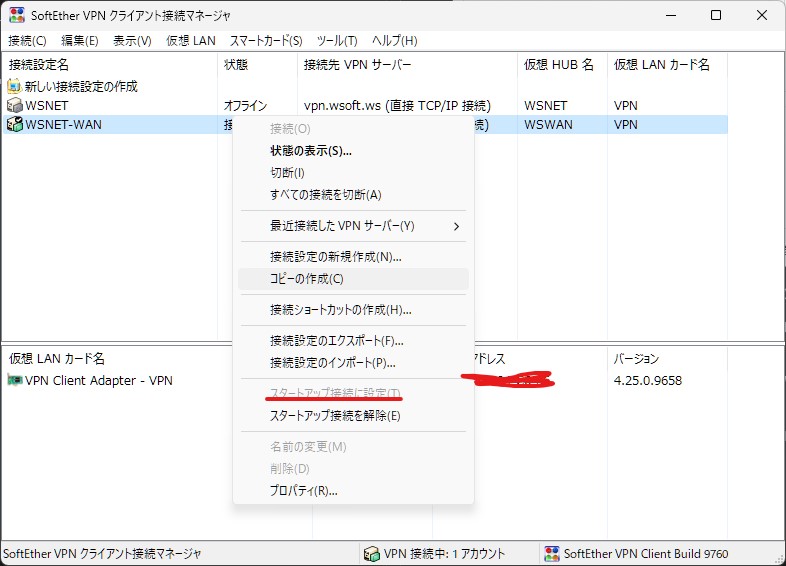This screenshot has height=566, width=786.
Task: Click VPN card name in WSNET-WAN row
Action: coord(626,125)
